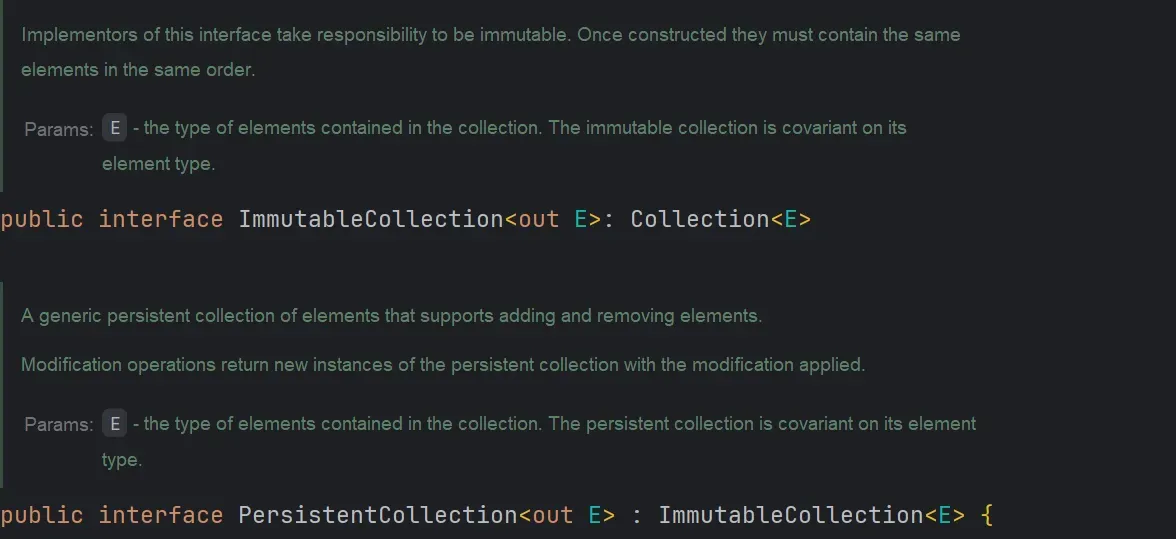
Task: Click the 'Modification operations return new instances' line
Action: coord(442,365)
